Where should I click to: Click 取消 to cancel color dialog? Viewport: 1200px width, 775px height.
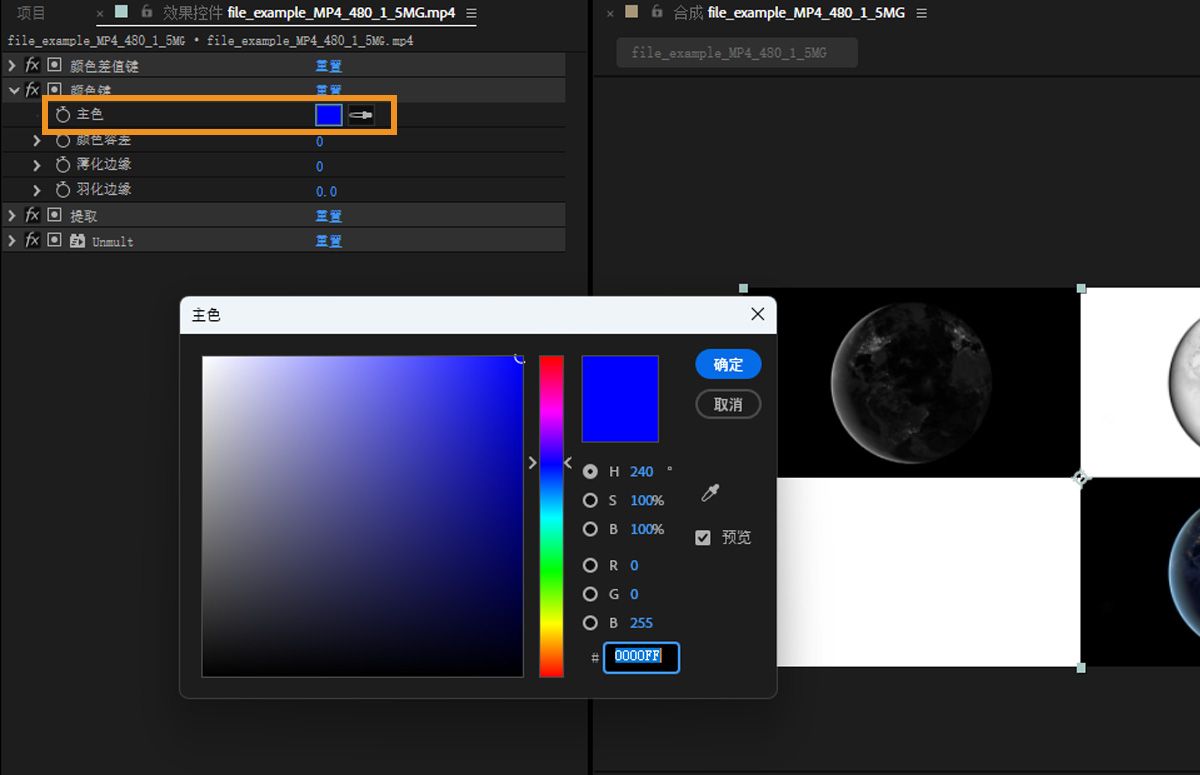[728, 404]
